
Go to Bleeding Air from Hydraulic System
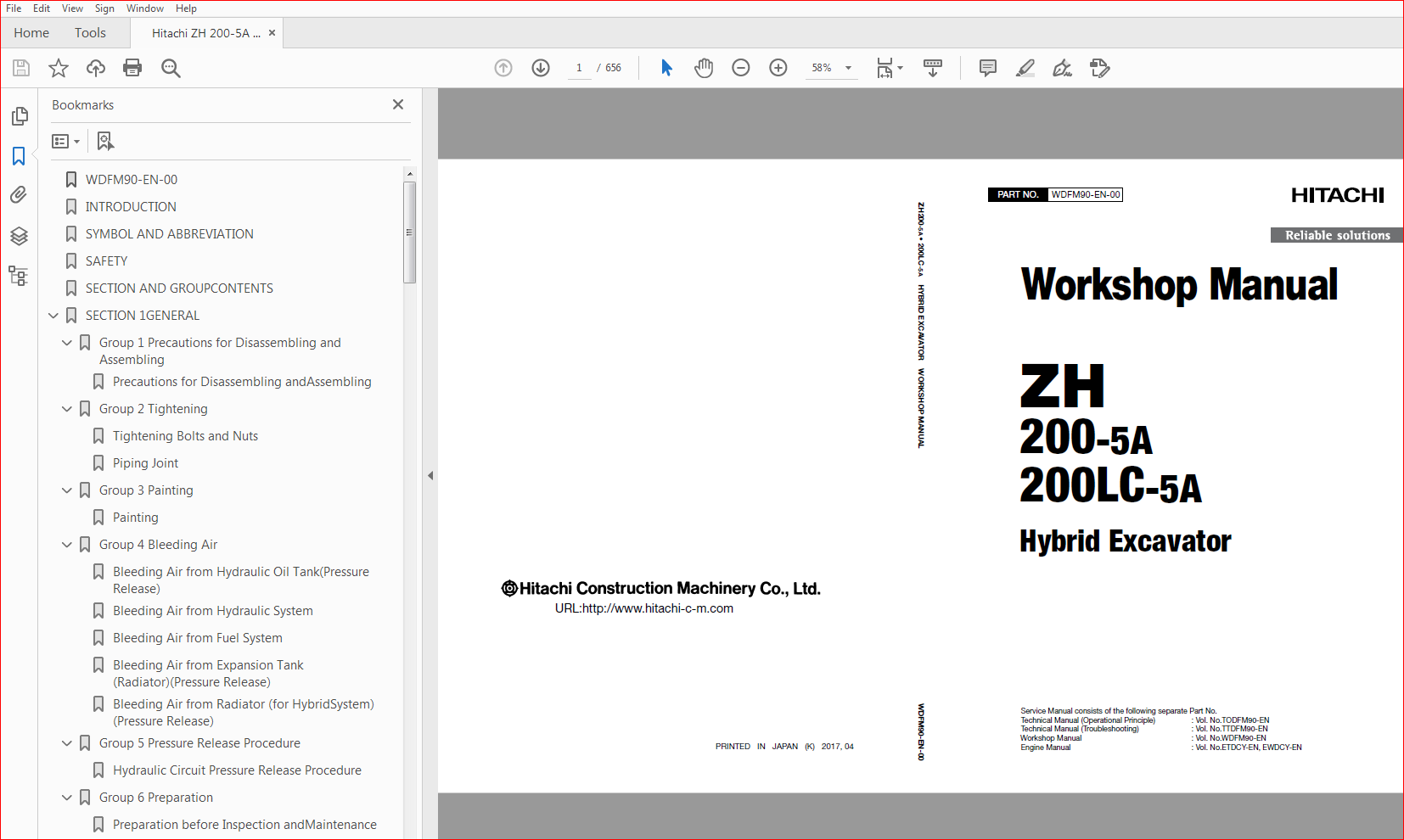212,611
